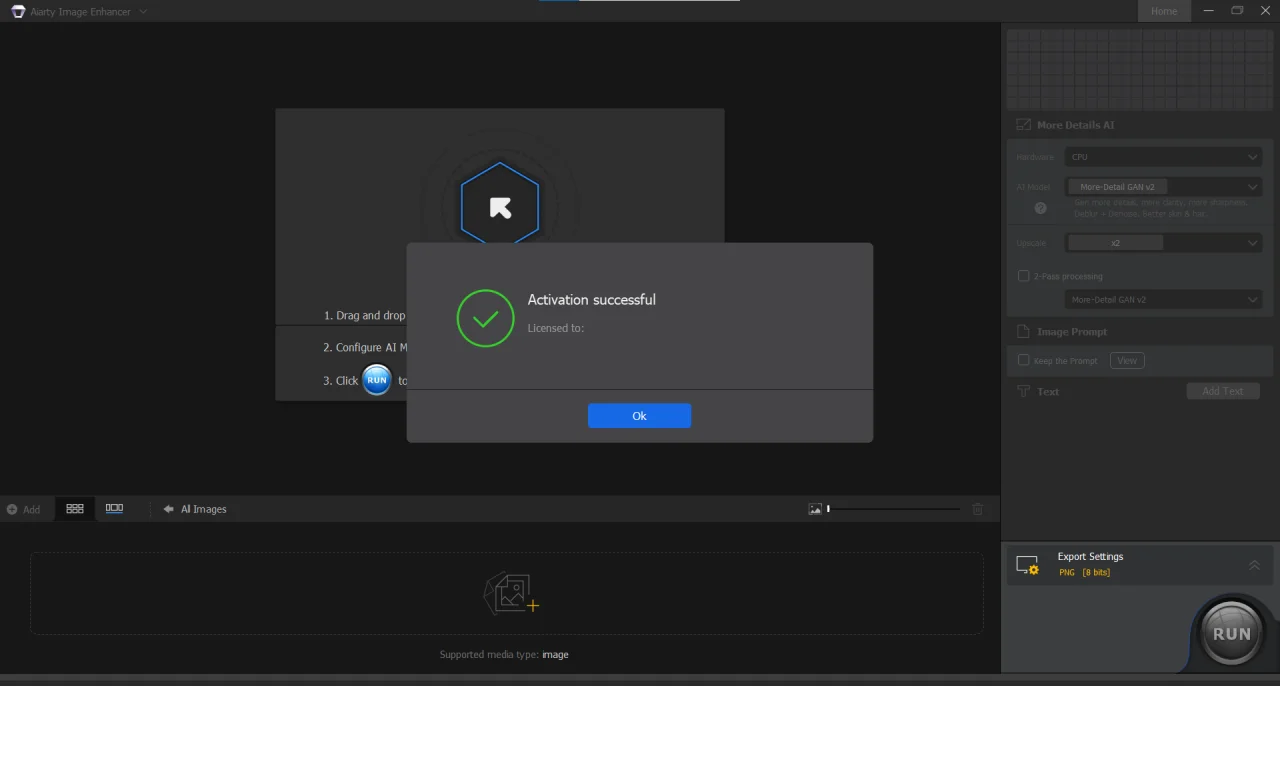
Task: Click the hexagon arrow drop icon
Action: coord(500,207)
